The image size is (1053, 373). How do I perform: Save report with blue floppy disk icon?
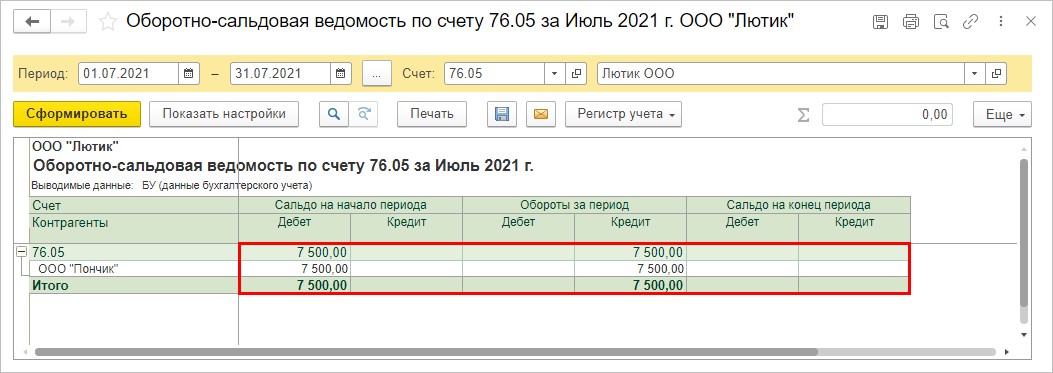tap(502, 114)
